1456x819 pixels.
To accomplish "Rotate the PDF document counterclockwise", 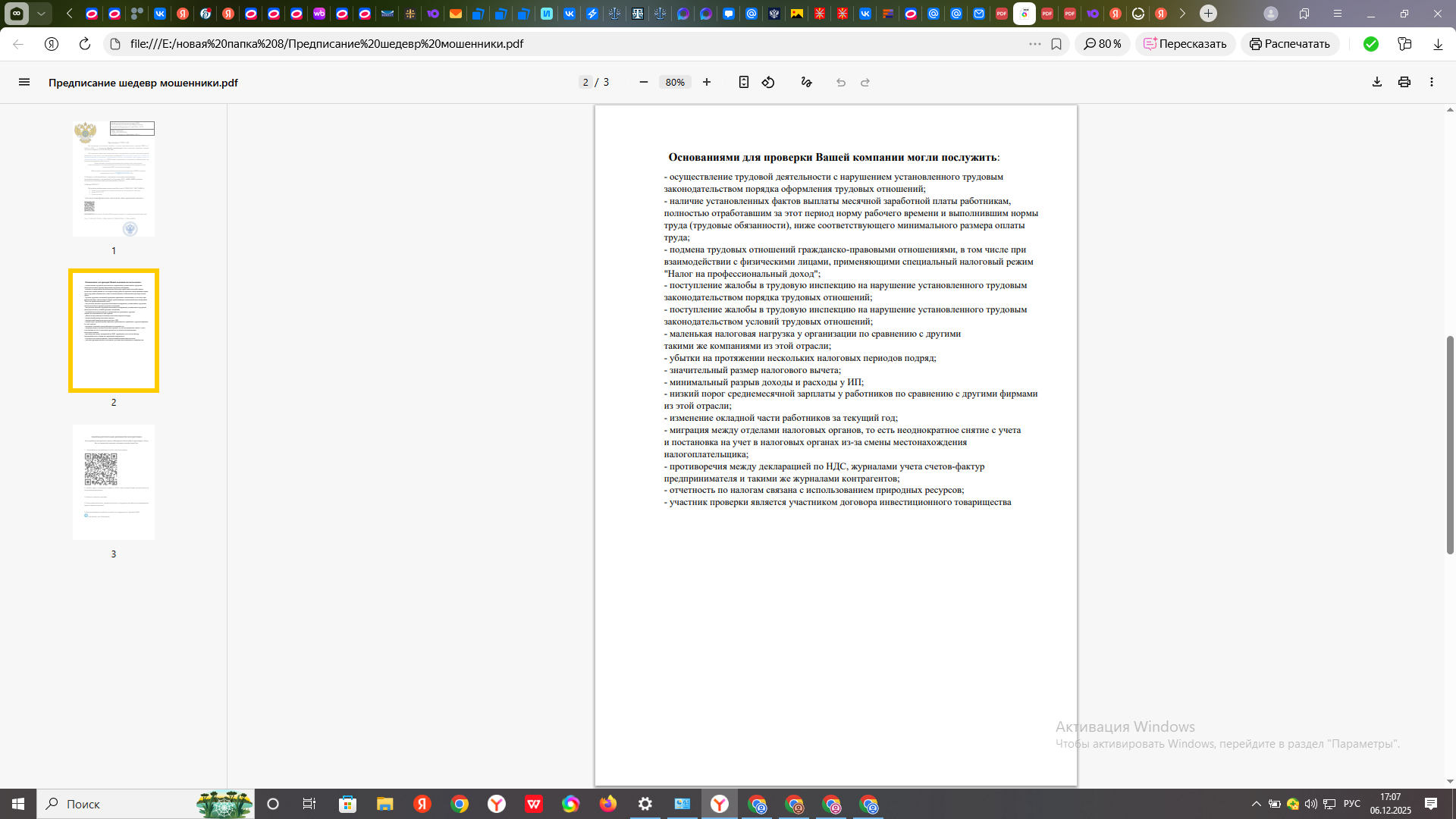I will (x=768, y=82).
